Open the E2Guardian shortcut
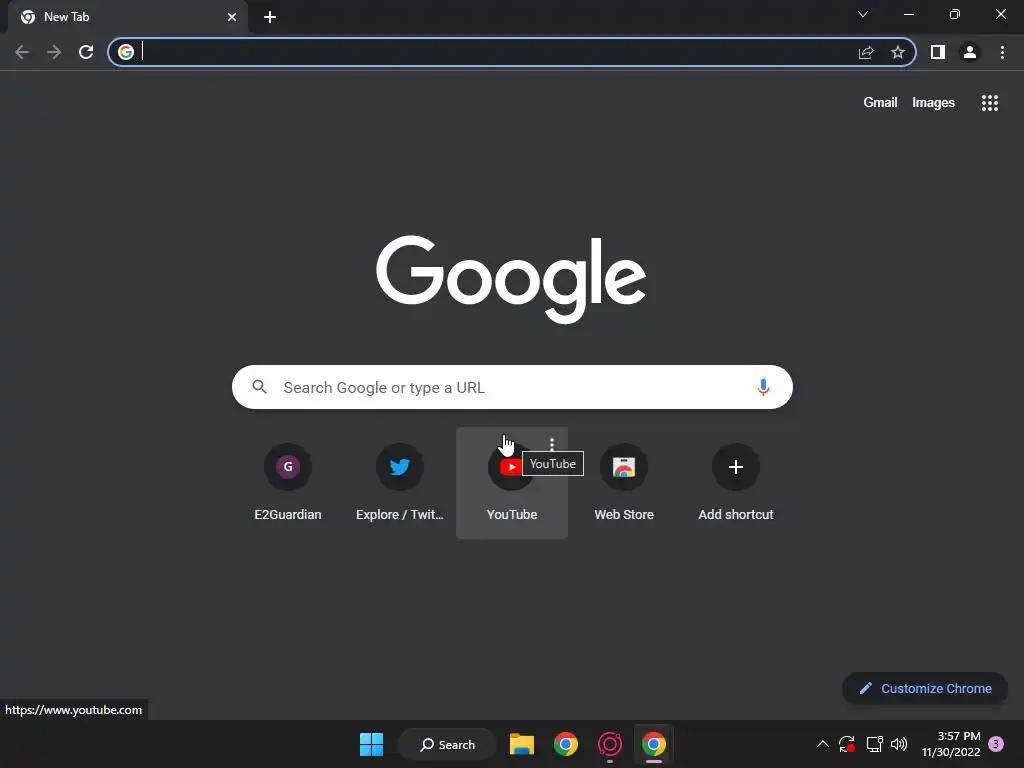Viewport: 1024px width, 768px height. pyautogui.click(x=288, y=483)
